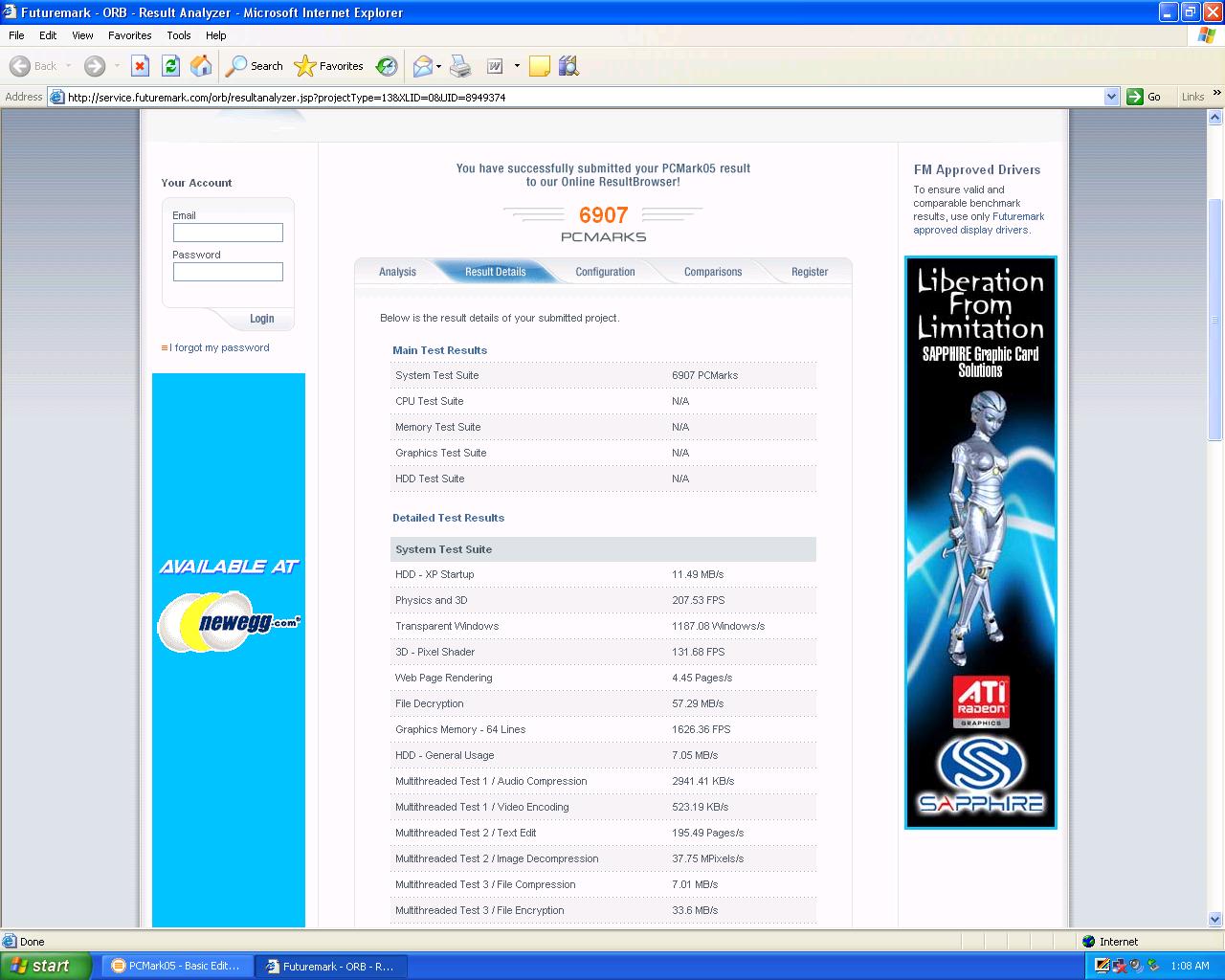Click the vertical scrollbar thumb

click(x=1215, y=320)
